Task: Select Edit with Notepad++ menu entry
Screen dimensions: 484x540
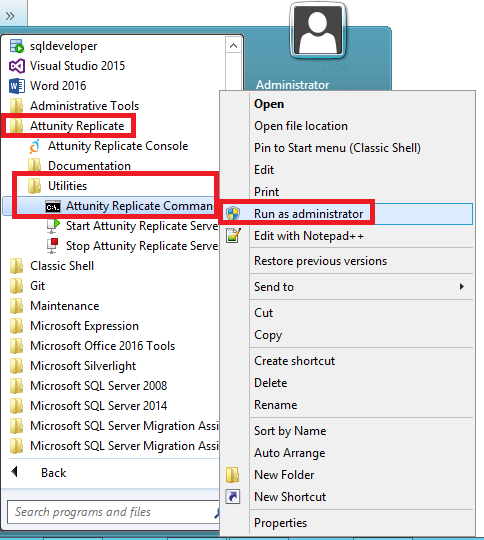Action: (x=309, y=236)
